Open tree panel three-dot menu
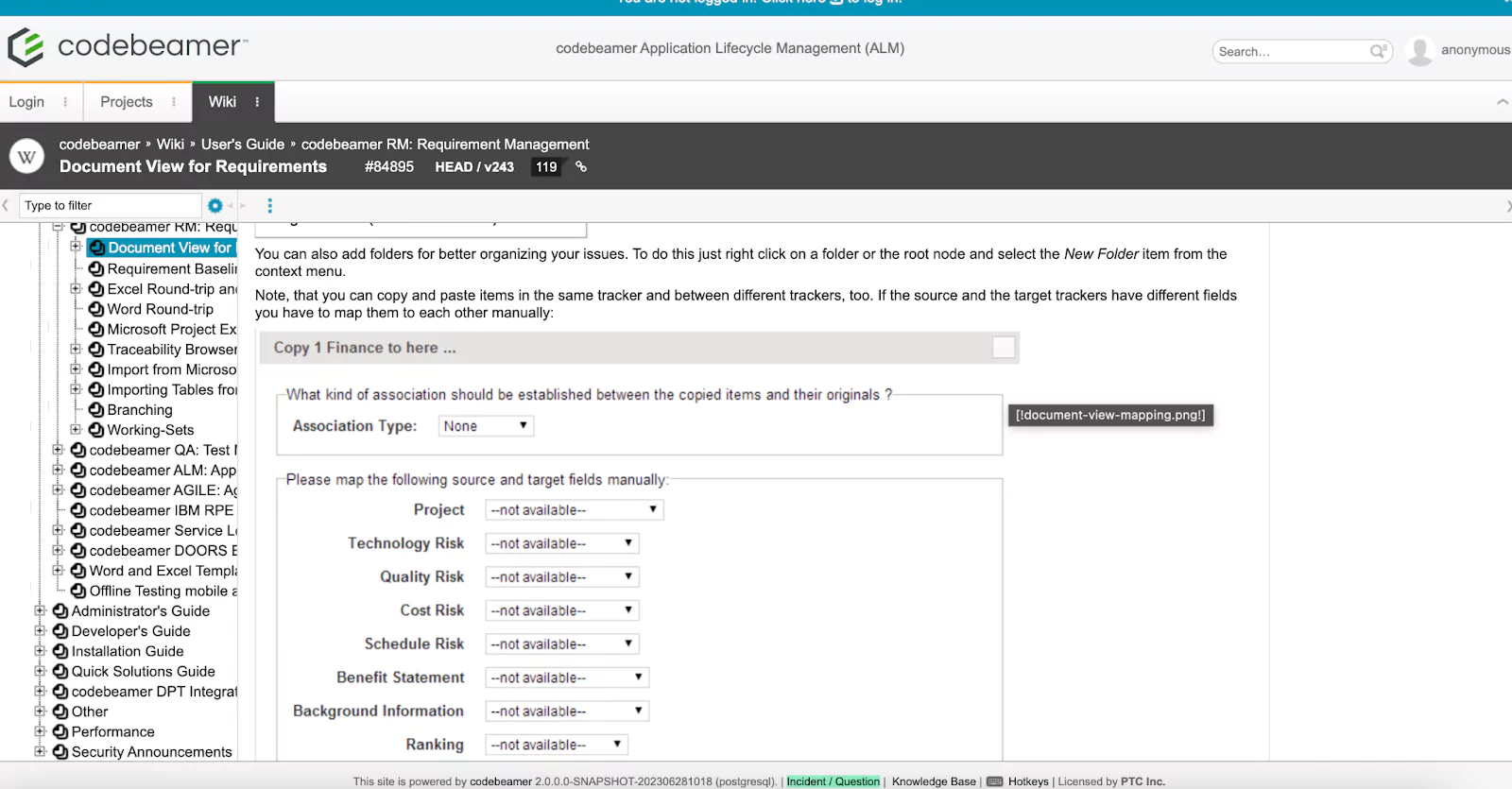This screenshot has height=789, width=1512. pyautogui.click(x=269, y=205)
